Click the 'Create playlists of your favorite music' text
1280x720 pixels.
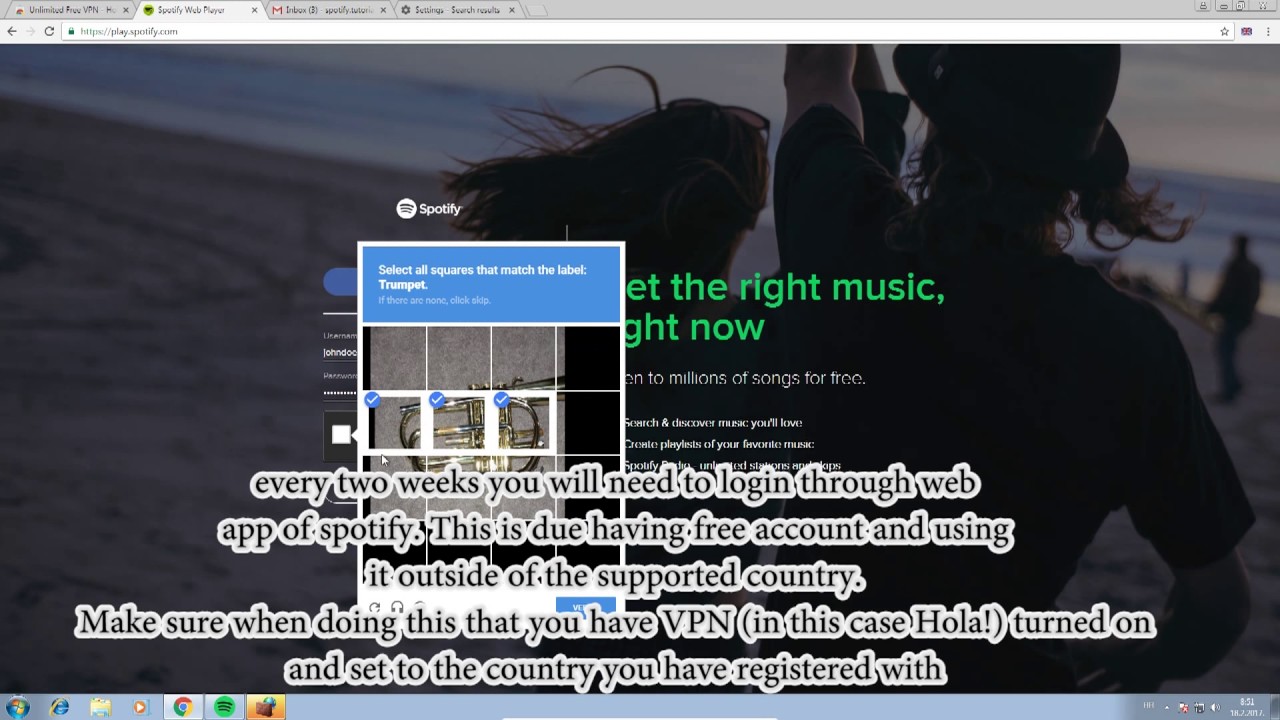point(719,444)
